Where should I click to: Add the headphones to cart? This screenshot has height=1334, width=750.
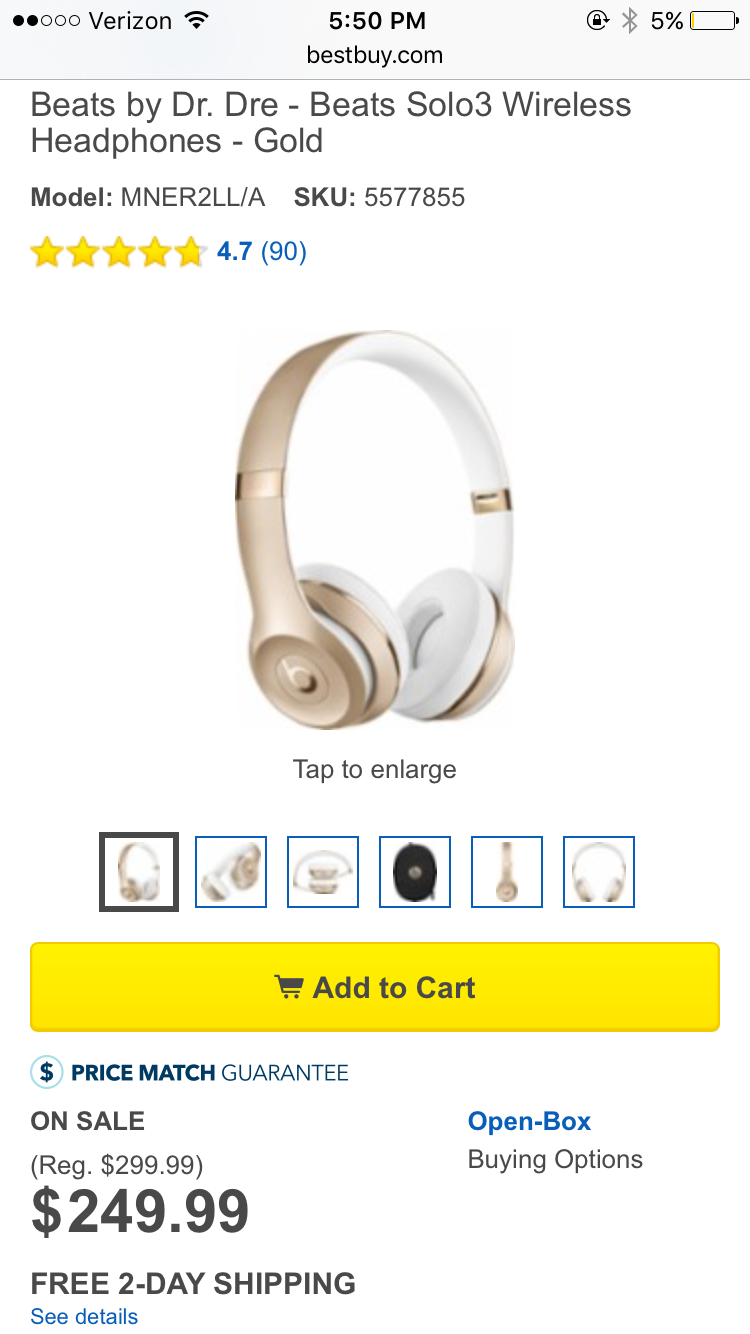(x=375, y=987)
